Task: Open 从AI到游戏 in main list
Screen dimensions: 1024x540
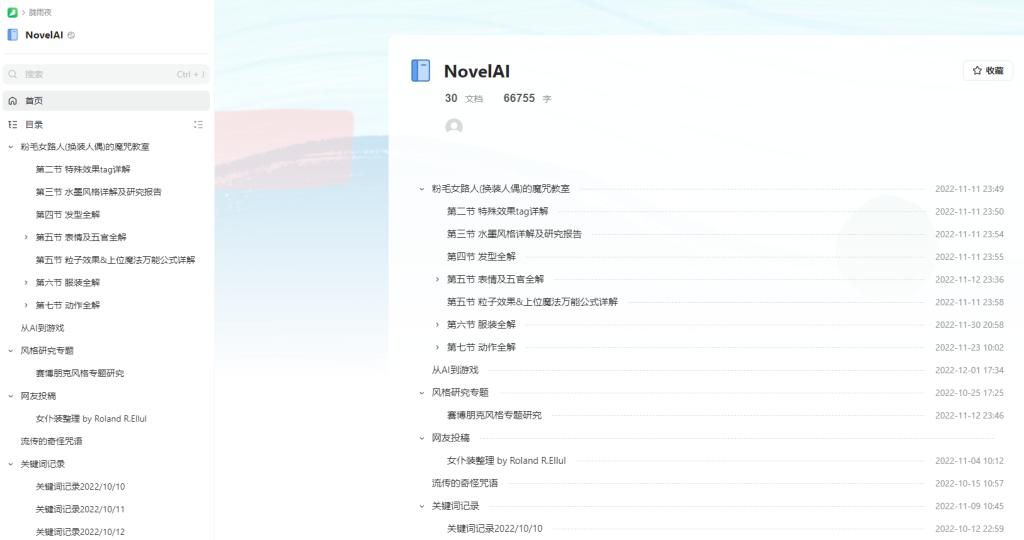Action: coord(455,370)
